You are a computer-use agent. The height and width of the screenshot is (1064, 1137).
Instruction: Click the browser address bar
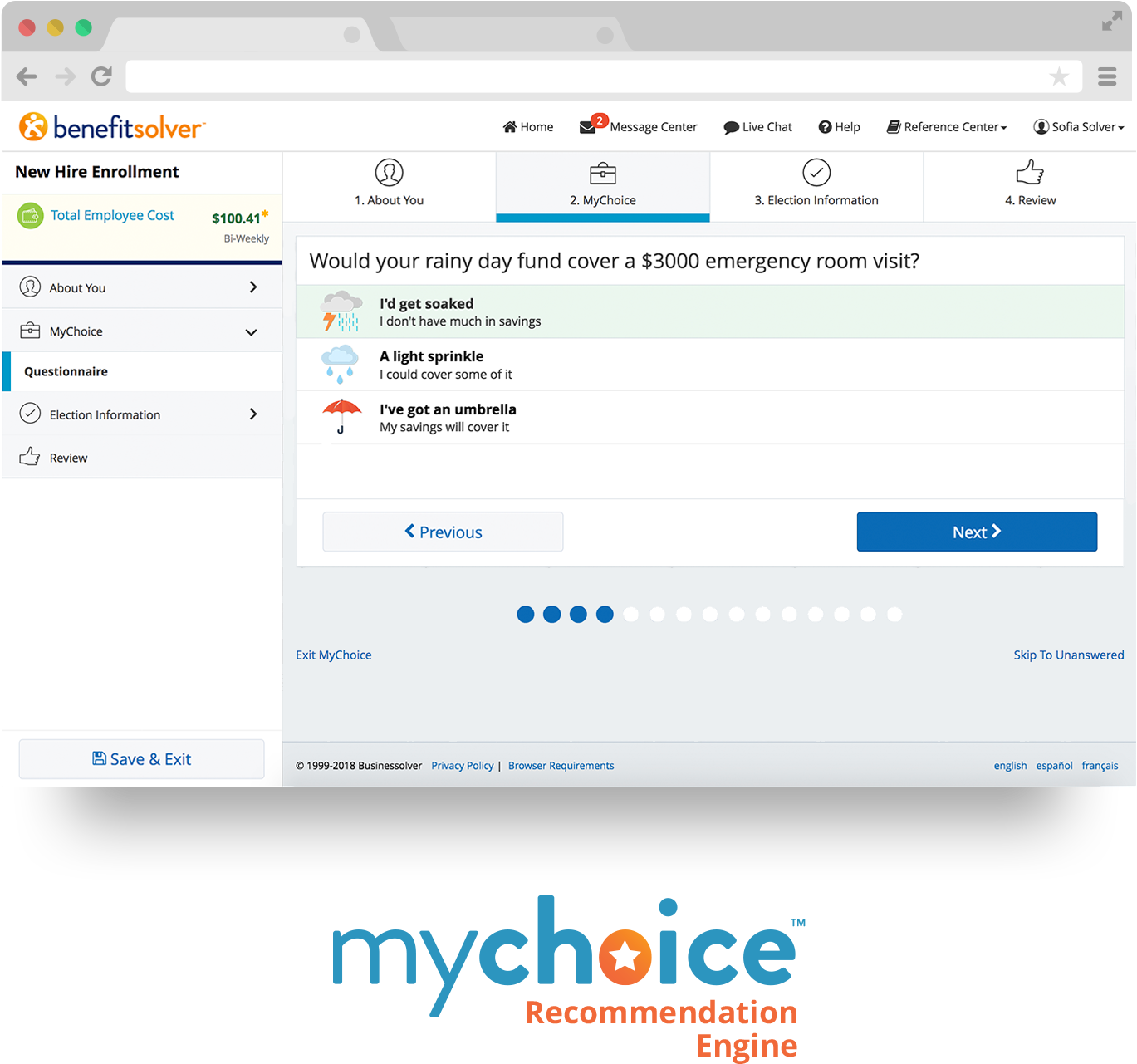(581, 77)
